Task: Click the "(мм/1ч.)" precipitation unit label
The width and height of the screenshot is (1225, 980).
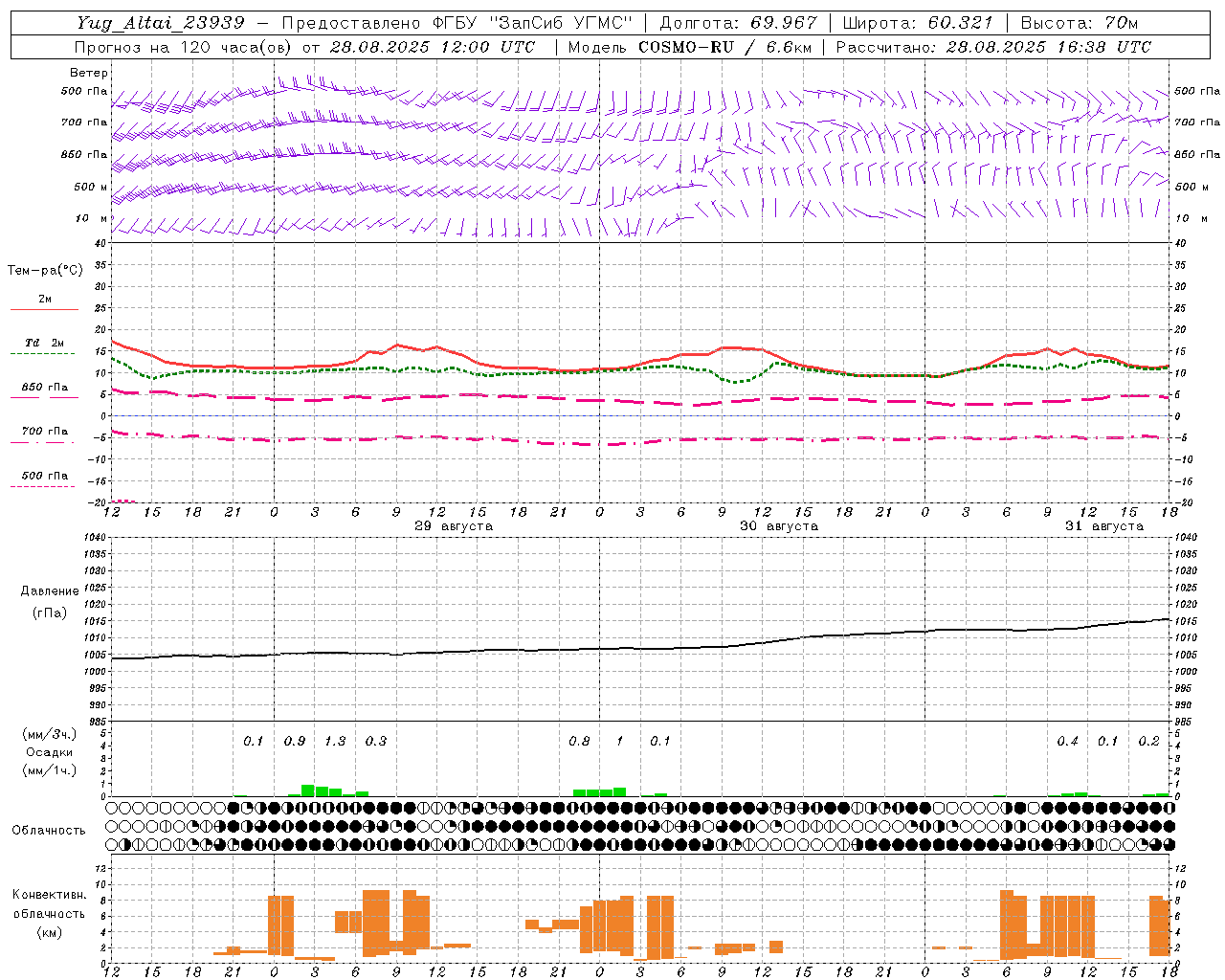Action: pyautogui.click(x=49, y=770)
